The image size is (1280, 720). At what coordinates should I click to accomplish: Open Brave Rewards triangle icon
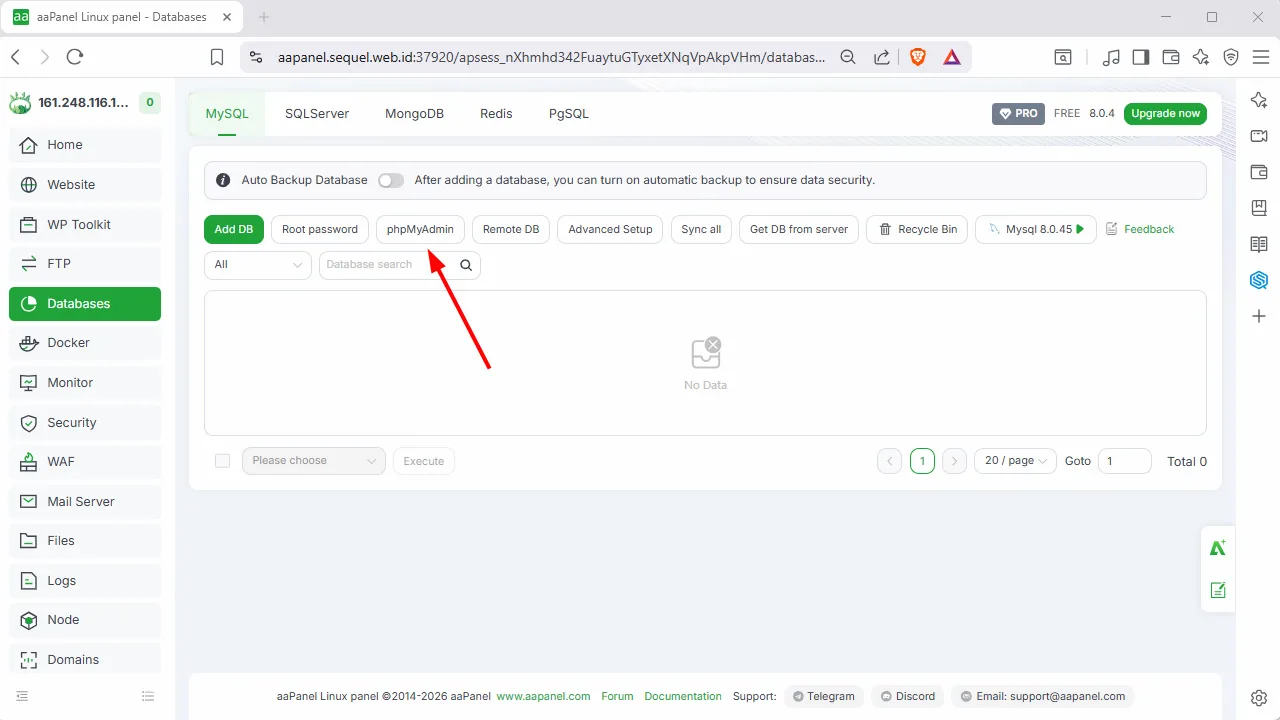click(x=952, y=57)
